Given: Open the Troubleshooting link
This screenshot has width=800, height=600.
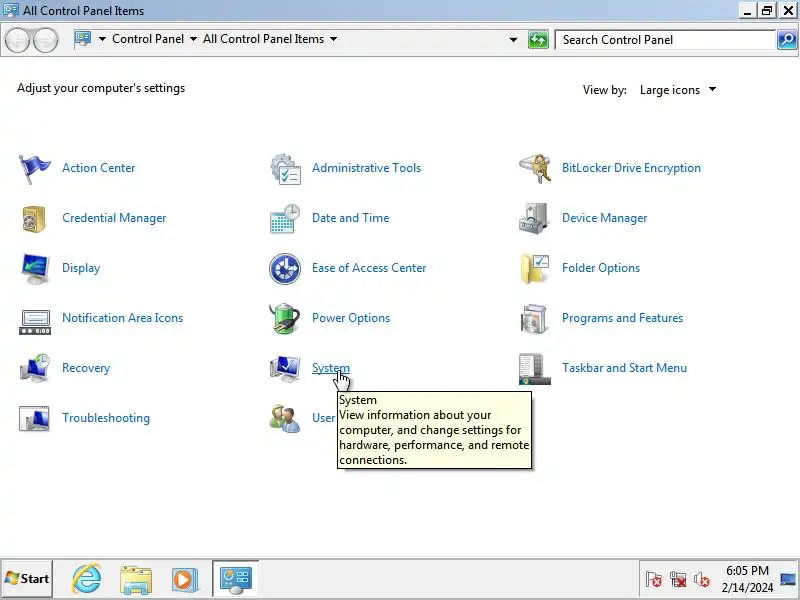Looking at the screenshot, I should click(x=106, y=418).
